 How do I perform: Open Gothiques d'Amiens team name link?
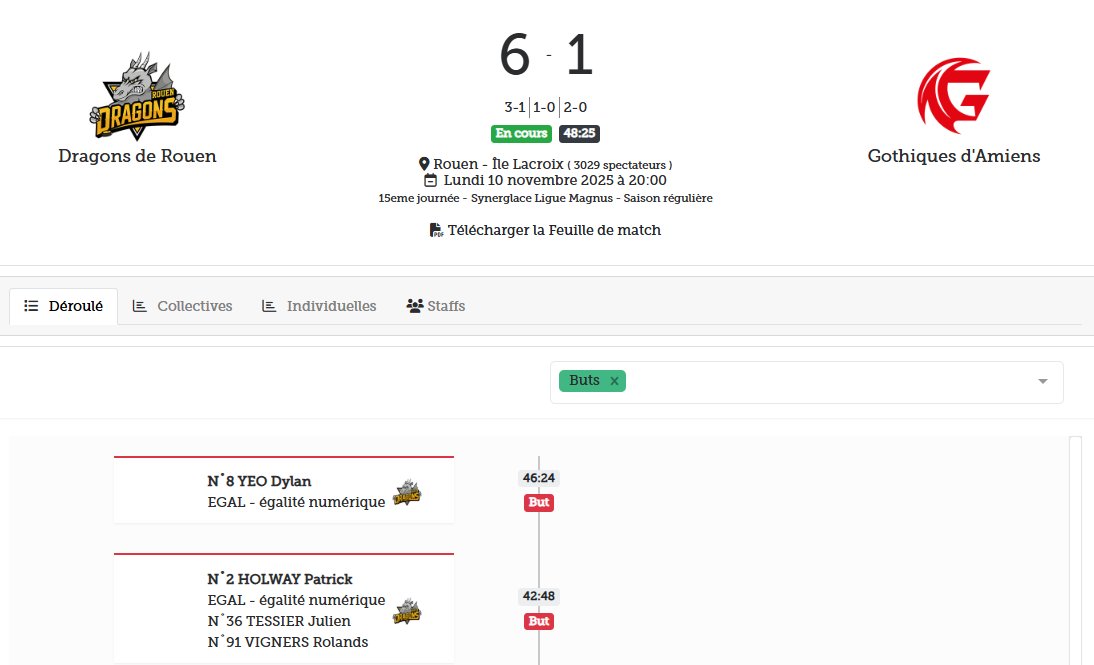point(954,156)
